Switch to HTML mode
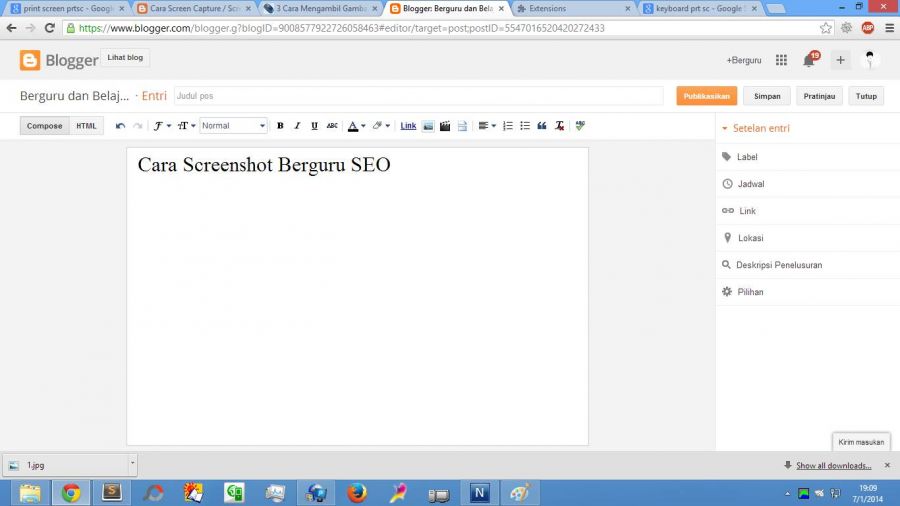This screenshot has width=900, height=506. 87,126
